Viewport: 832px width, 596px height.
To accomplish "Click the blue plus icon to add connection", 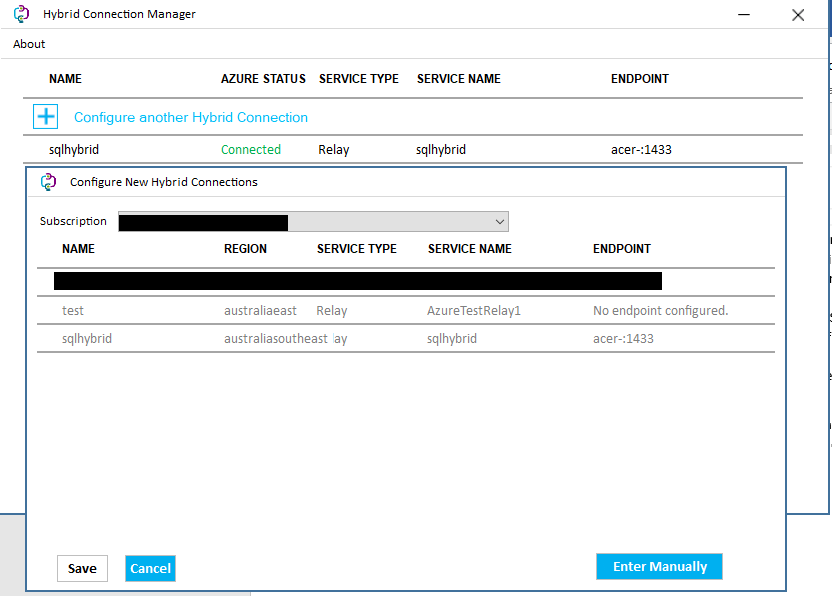I will click(x=46, y=117).
